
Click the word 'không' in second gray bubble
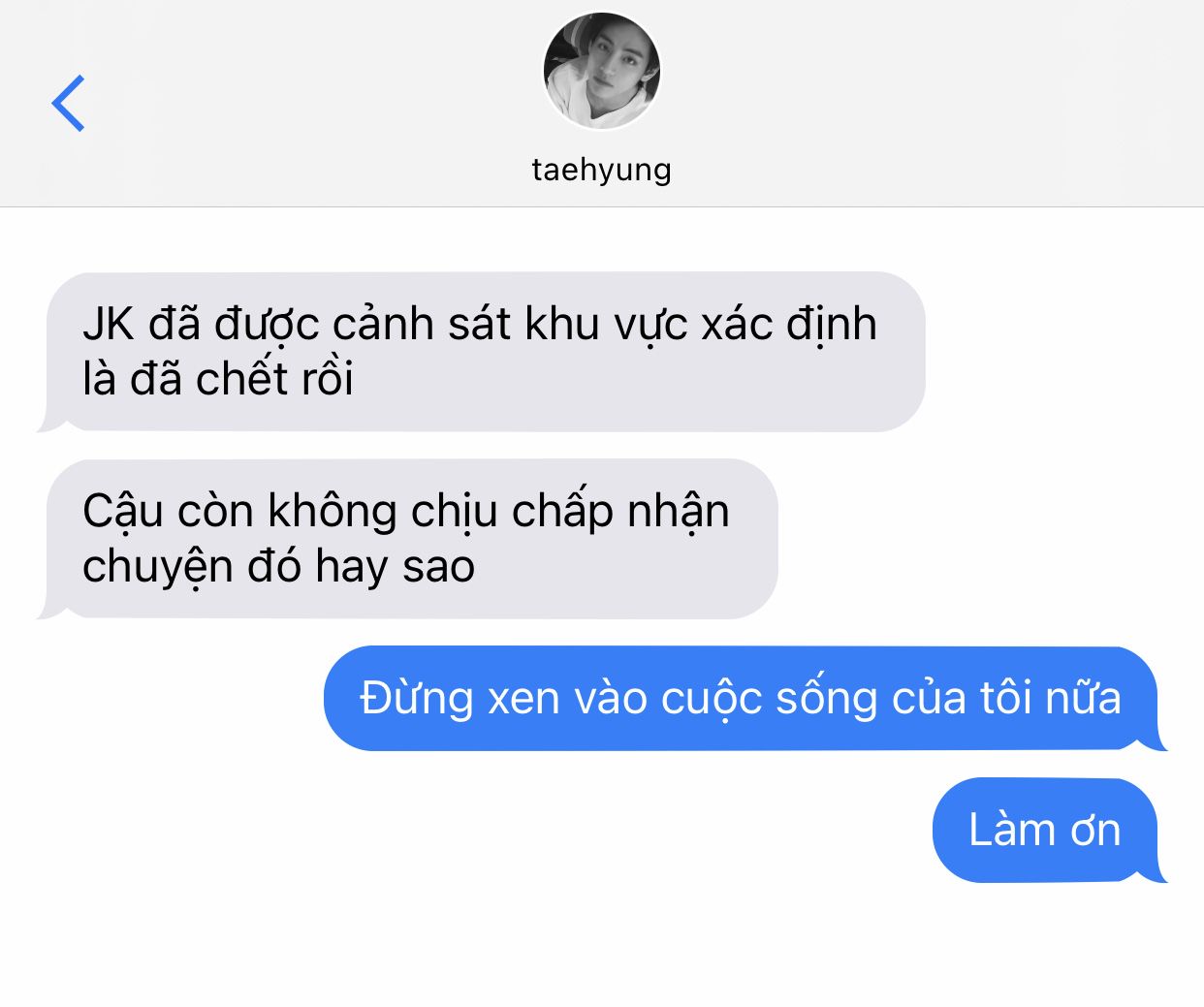click(333, 512)
